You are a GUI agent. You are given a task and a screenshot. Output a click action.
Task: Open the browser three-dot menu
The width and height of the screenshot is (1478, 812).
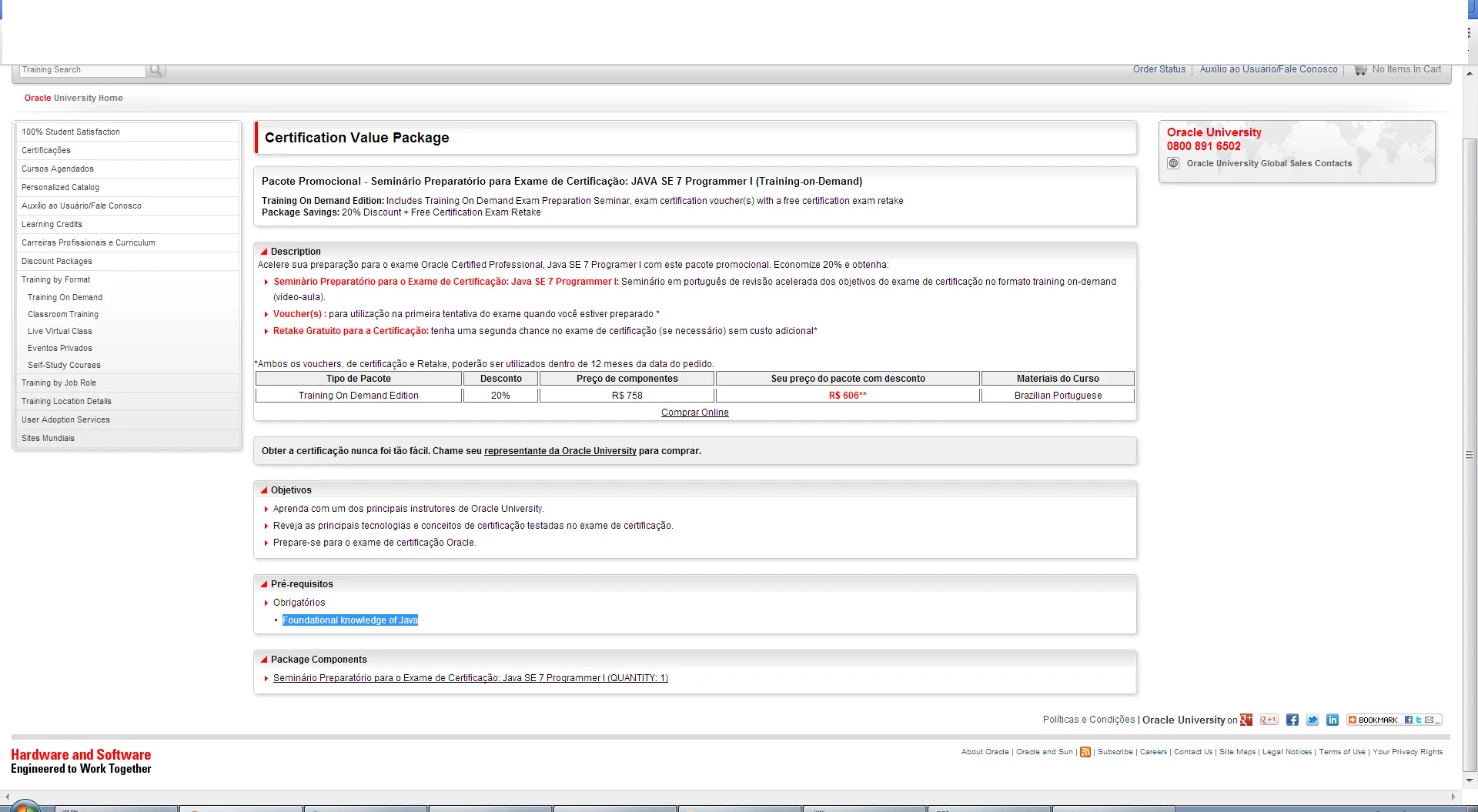(1469, 33)
